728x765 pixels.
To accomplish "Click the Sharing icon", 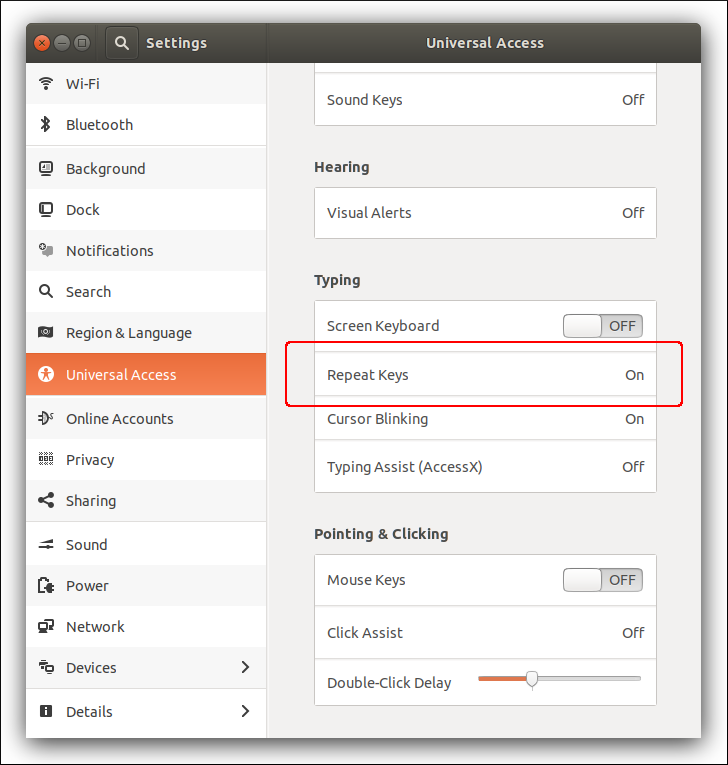I will [x=46, y=500].
